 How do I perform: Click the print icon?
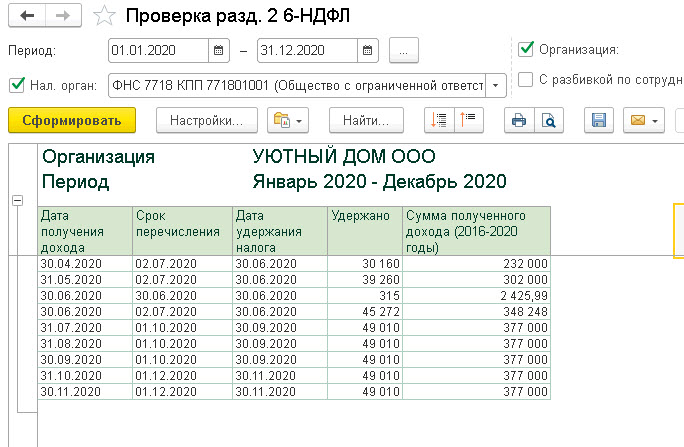click(x=518, y=120)
